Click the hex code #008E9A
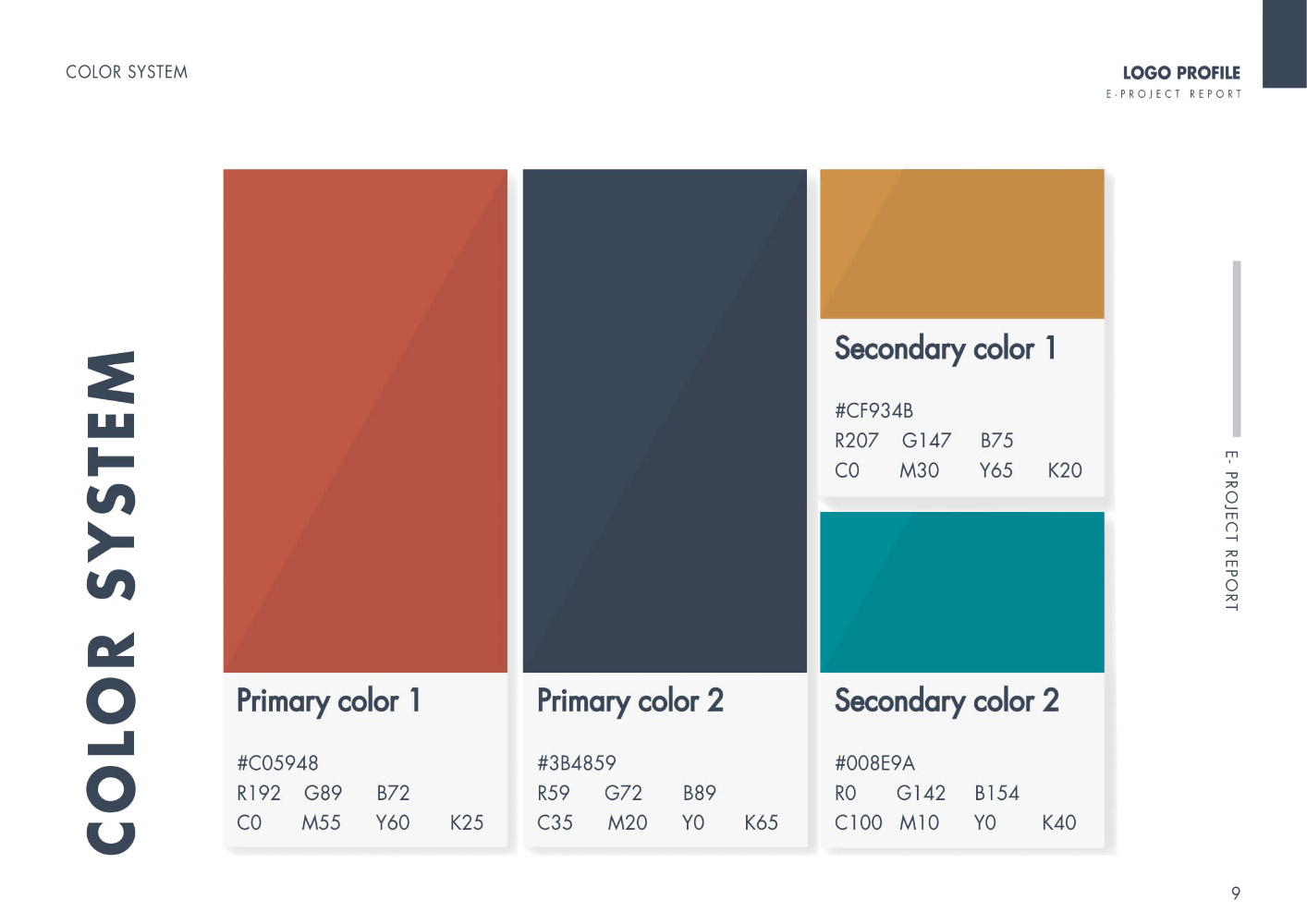Image resolution: width=1307 pixels, height=924 pixels. tap(874, 763)
